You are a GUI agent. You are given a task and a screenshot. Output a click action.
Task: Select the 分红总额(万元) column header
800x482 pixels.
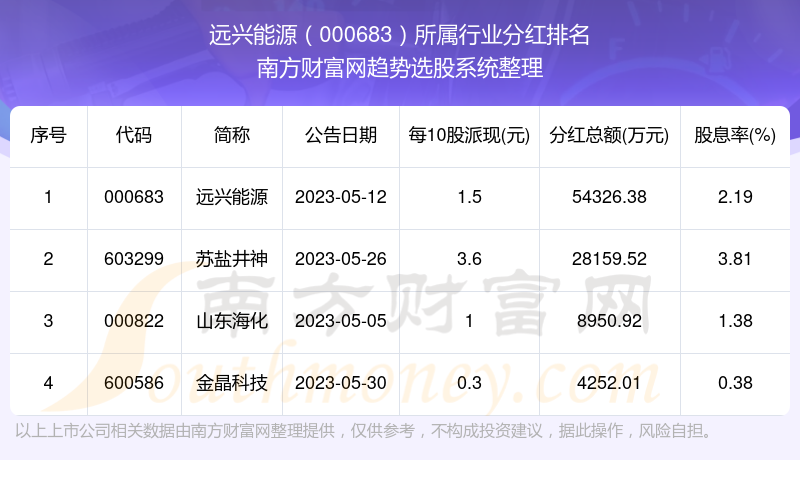coord(609,135)
